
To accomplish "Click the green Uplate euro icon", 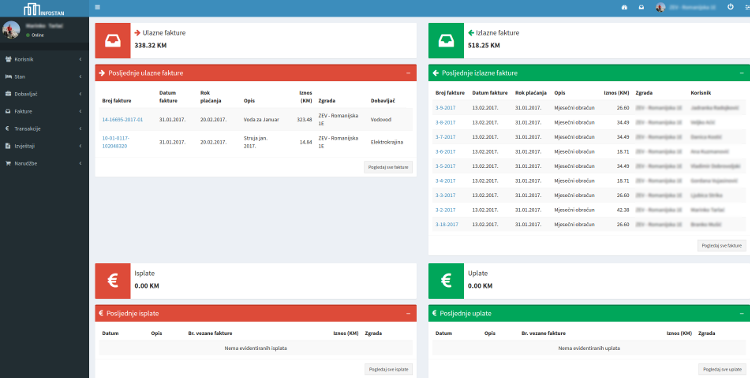I will pyautogui.click(x=446, y=281).
